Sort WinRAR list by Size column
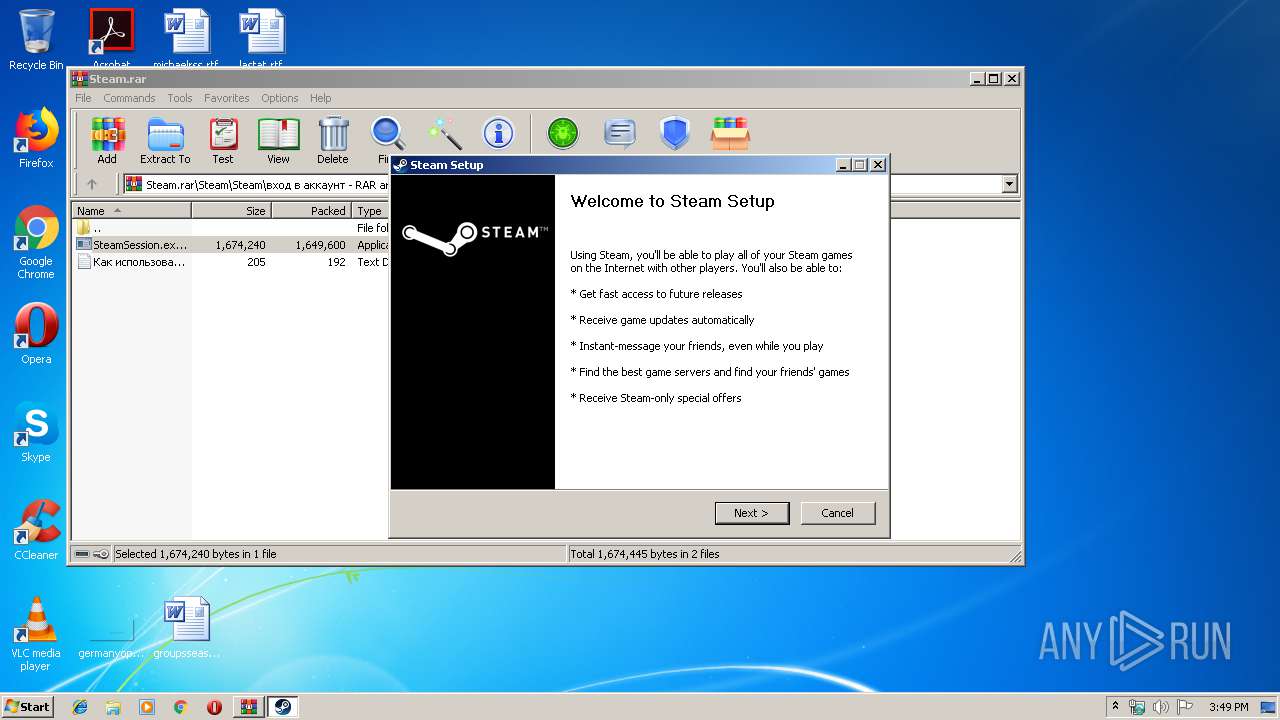Screen dimensions: 1280x720 (231, 211)
